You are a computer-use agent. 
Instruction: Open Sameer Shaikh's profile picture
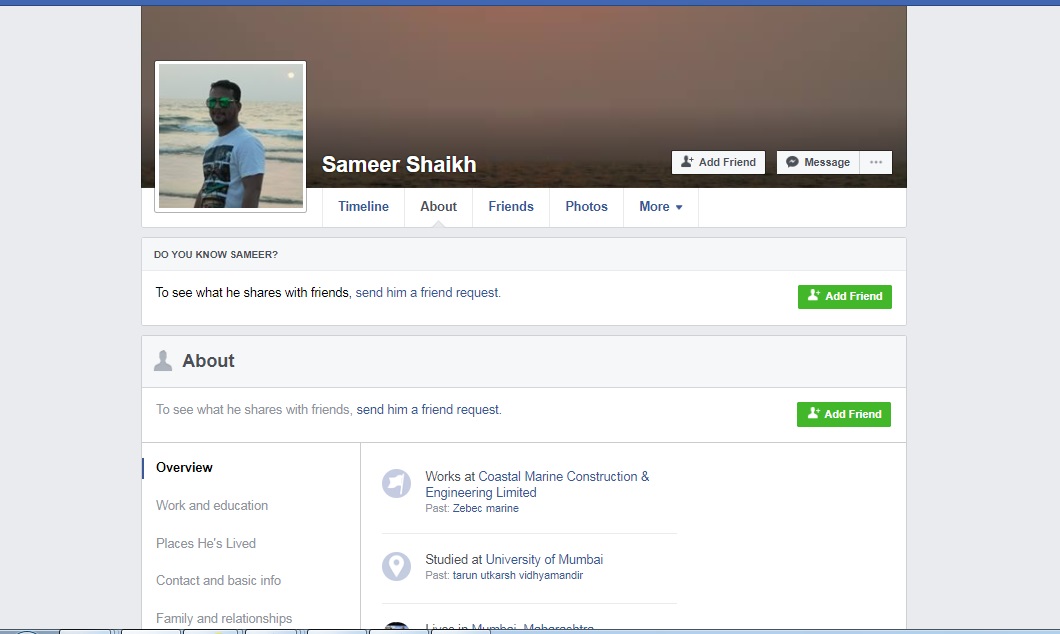point(231,136)
